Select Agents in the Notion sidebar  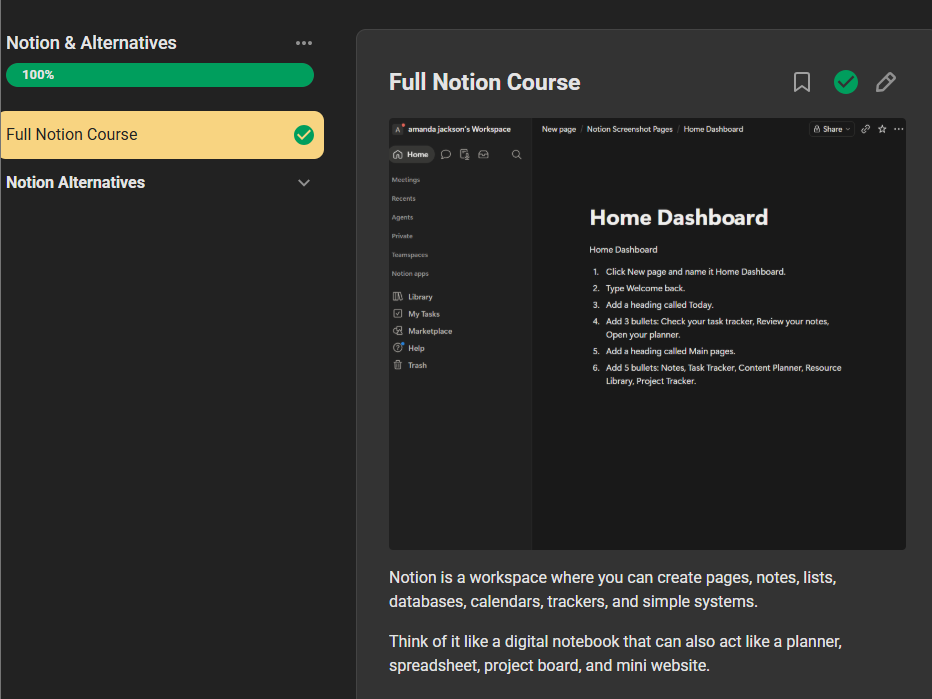(x=402, y=217)
